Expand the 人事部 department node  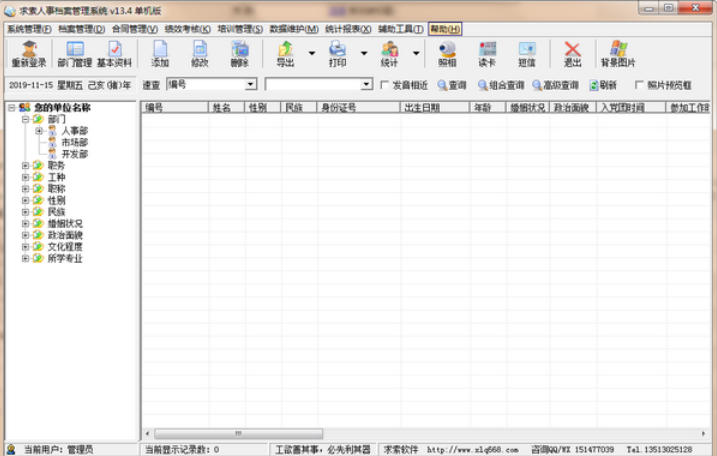coord(39,131)
